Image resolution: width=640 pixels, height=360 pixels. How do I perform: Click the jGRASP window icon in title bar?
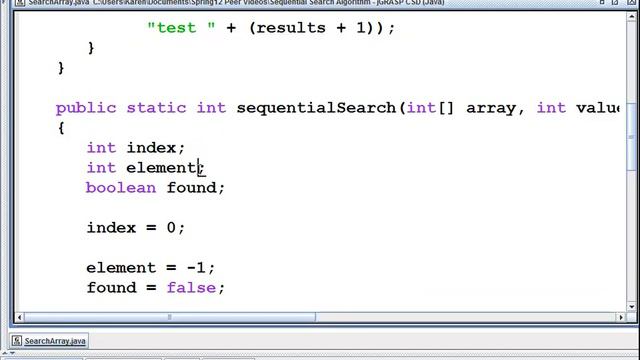tap(20, 3)
